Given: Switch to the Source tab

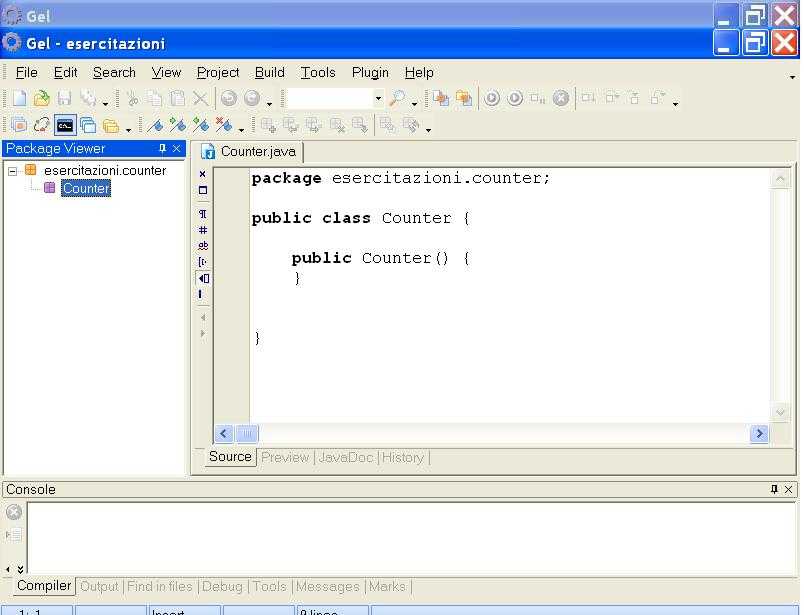Looking at the screenshot, I should coord(229,457).
